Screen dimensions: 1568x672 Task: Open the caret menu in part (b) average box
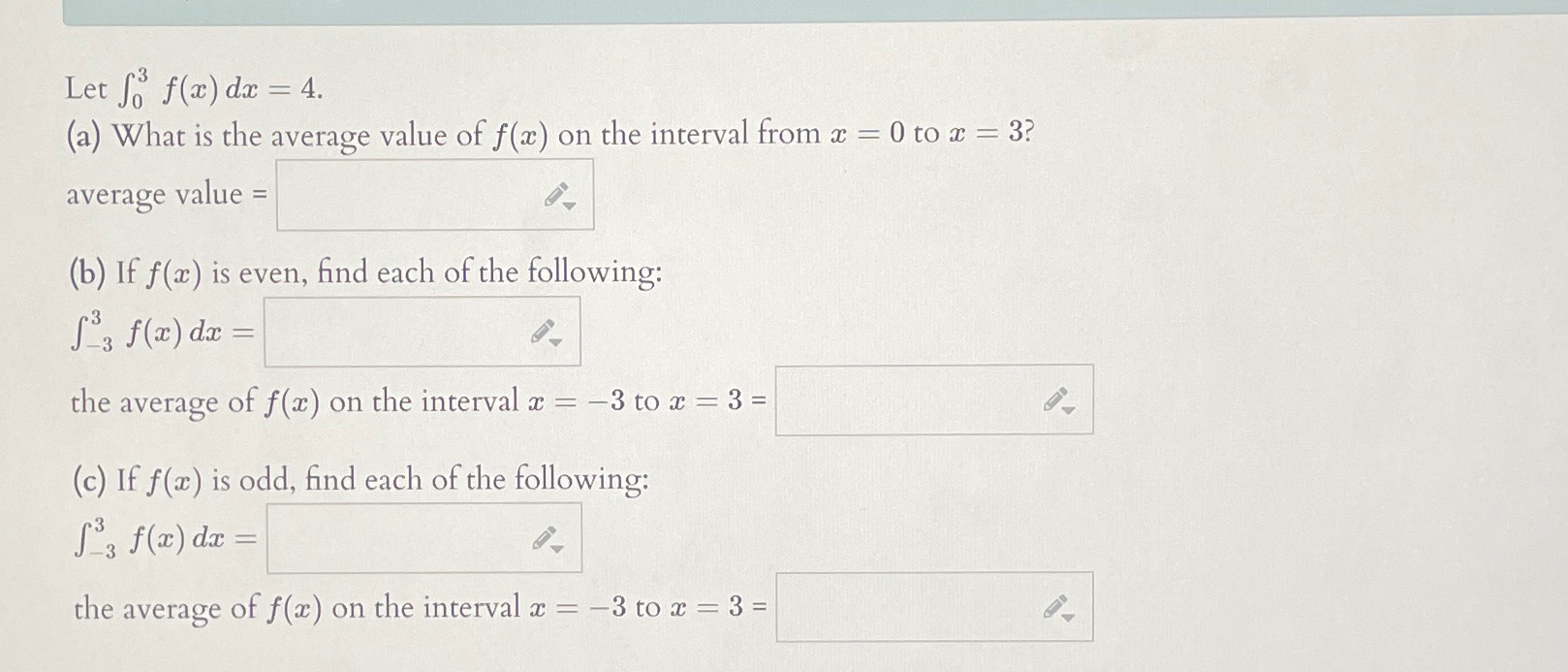point(1066,409)
